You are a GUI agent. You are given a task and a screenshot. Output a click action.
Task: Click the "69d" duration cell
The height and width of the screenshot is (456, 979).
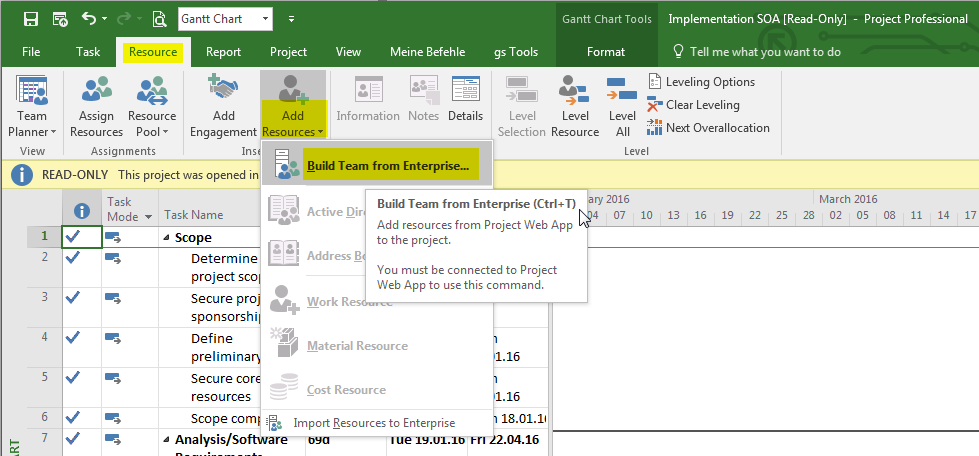point(317,439)
